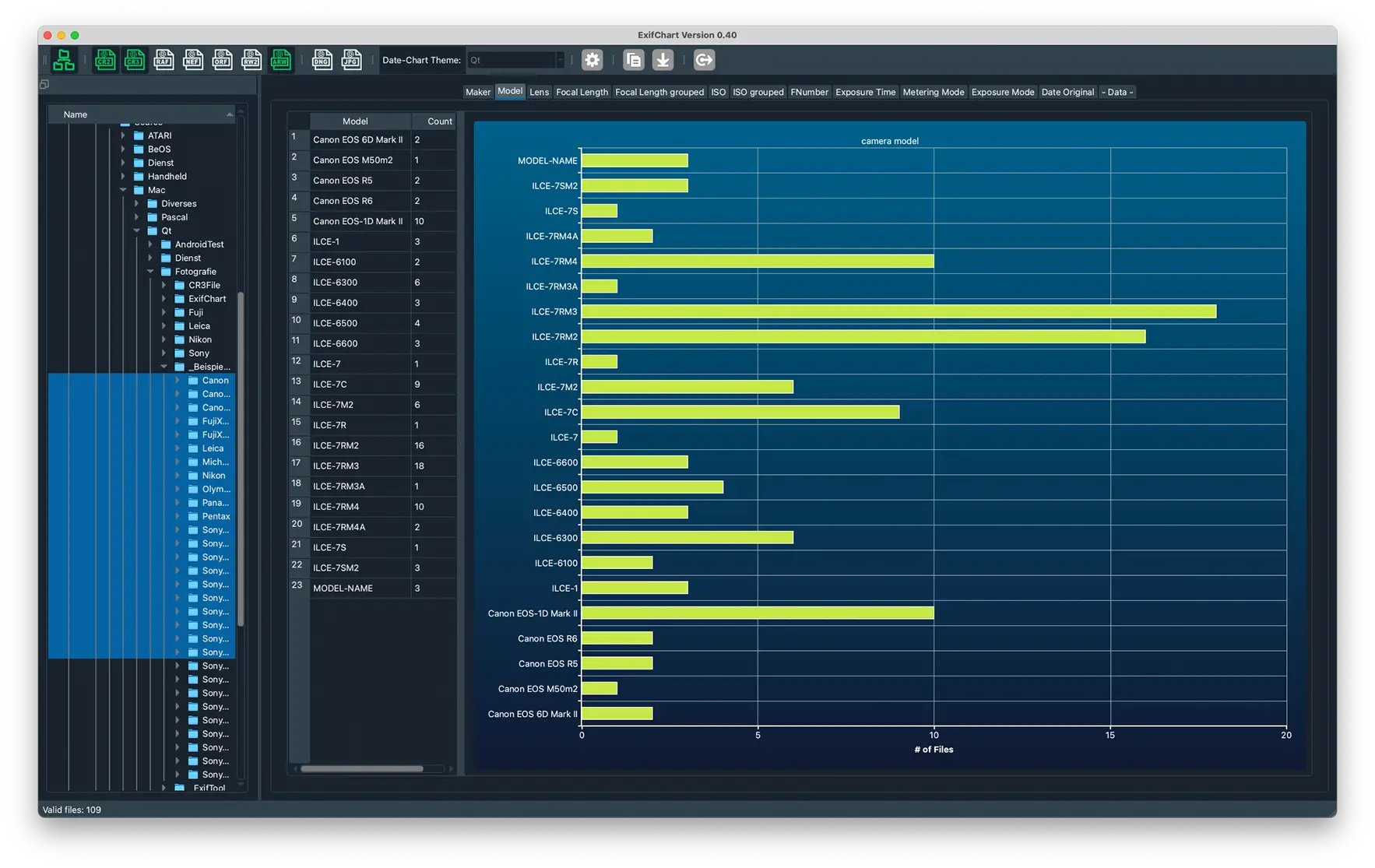Click the table's horizontal scrollbar

[362, 769]
